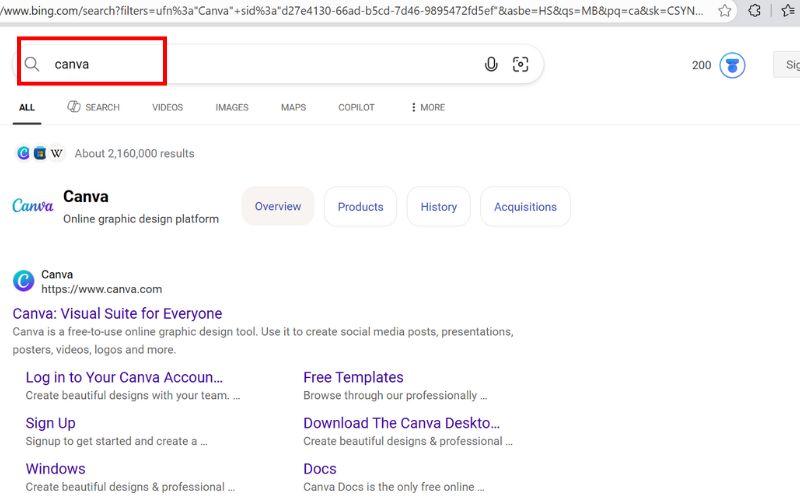Bookmark page with the star icon
Image resolution: width=800 pixels, height=500 pixels.
[x=725, y=11]
